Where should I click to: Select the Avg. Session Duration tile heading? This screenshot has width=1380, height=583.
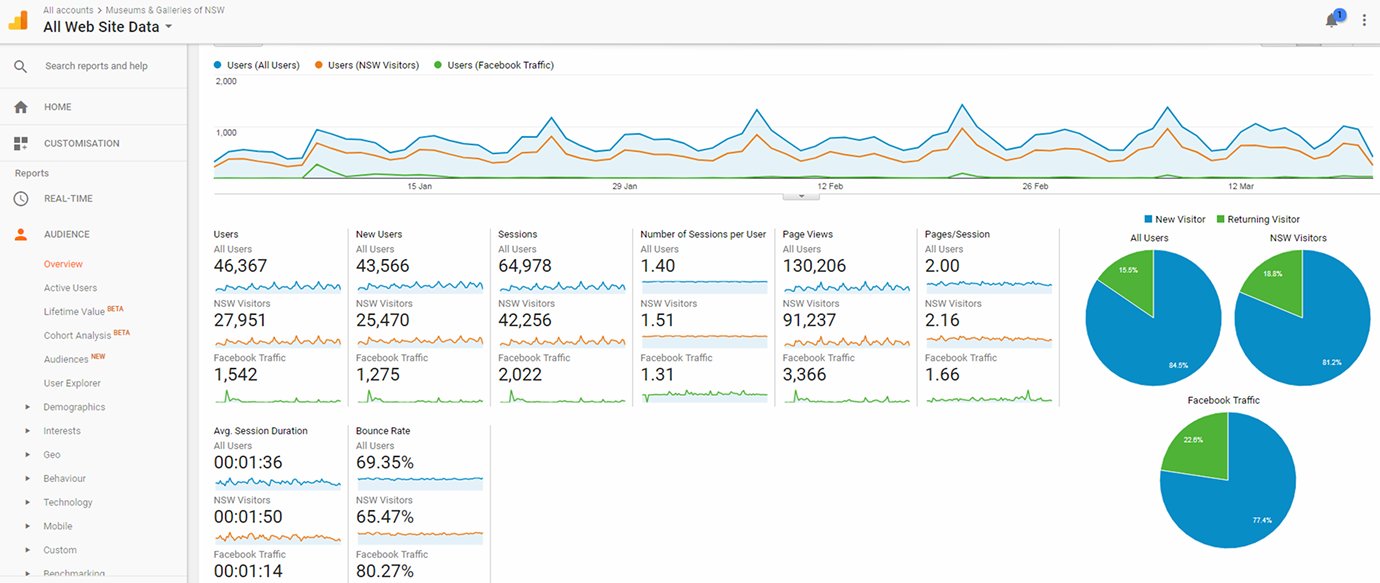261,431
